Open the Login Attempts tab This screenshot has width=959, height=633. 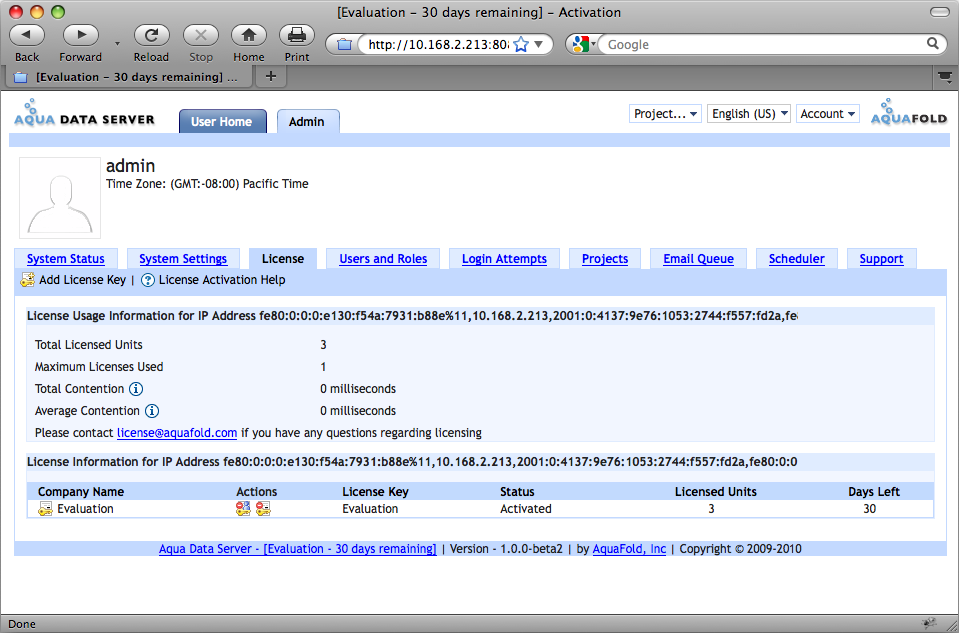tap(504, 259)
